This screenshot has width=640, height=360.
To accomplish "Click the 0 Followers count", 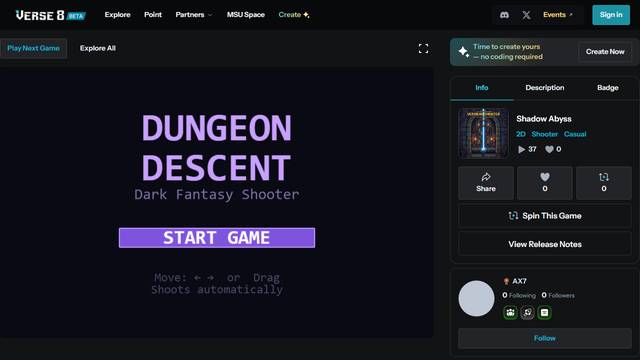I will tap(558, 295).
